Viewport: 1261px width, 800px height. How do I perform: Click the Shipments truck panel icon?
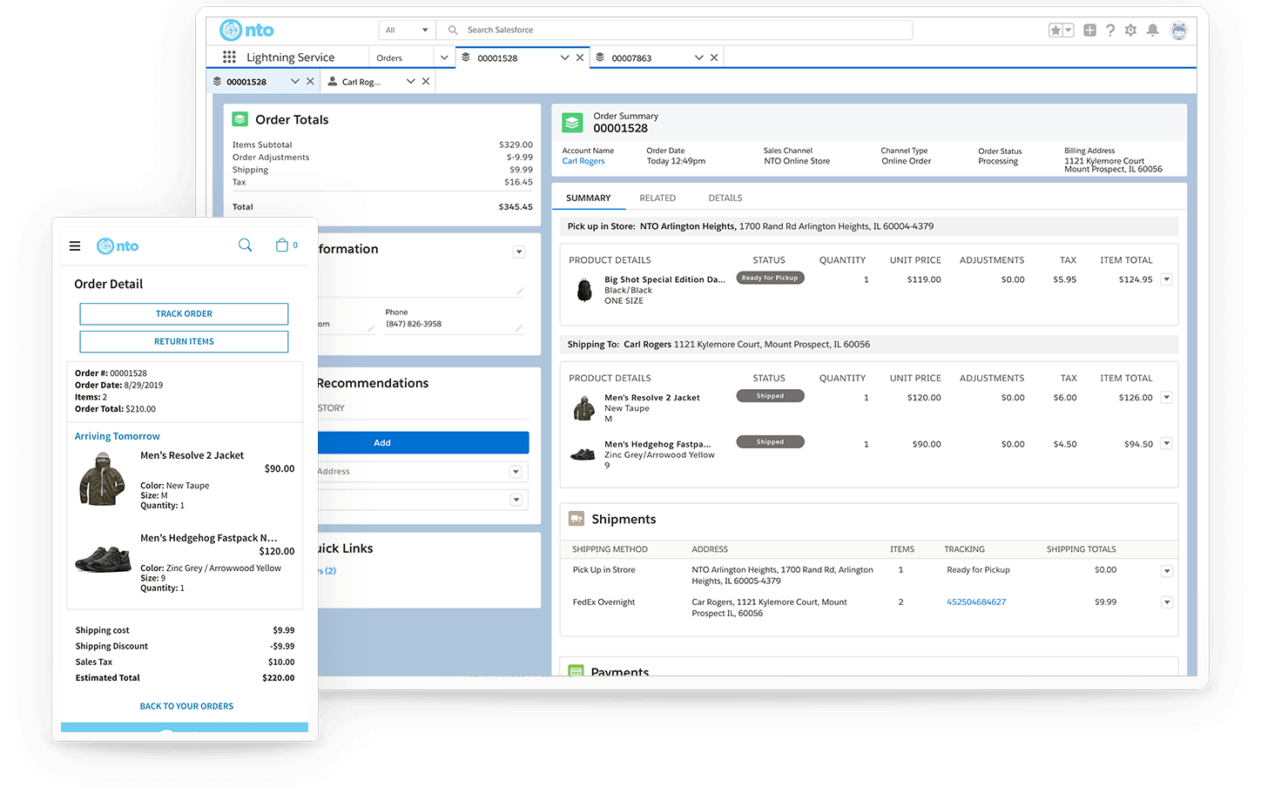tap(576, 519)
